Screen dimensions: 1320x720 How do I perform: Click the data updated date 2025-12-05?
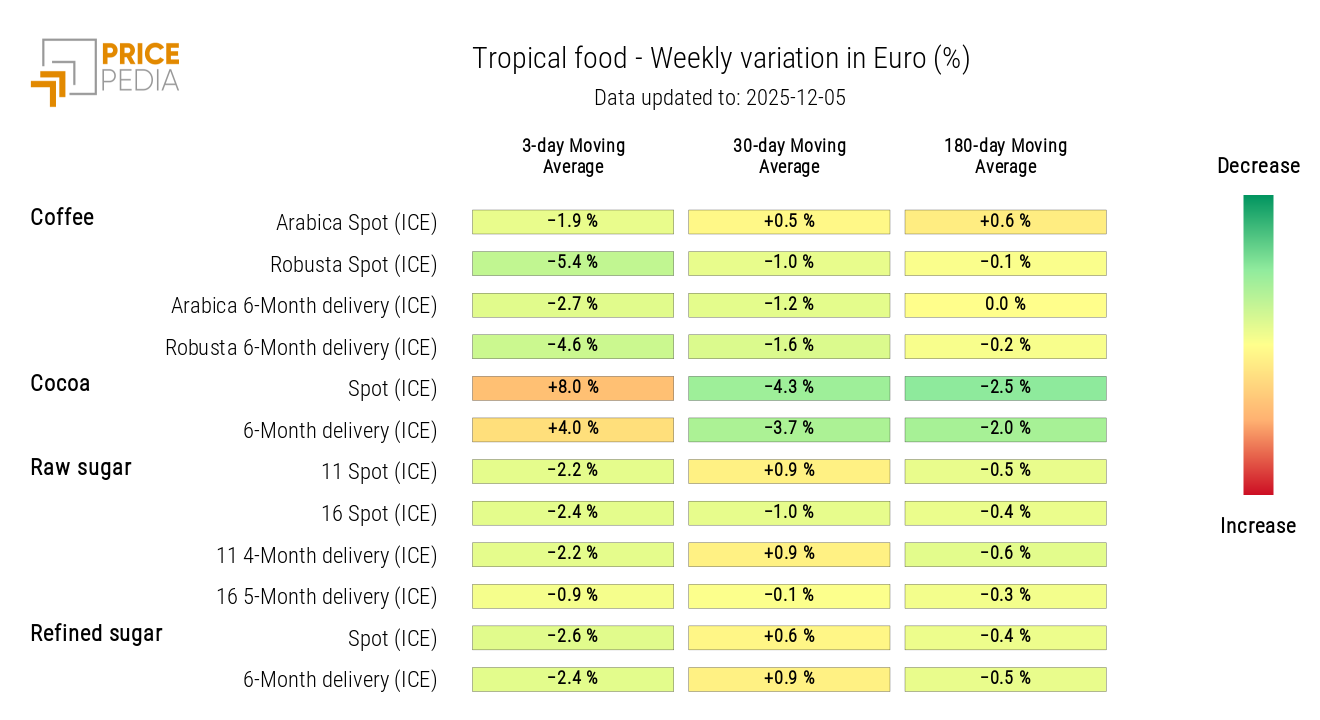pos(720,98)
